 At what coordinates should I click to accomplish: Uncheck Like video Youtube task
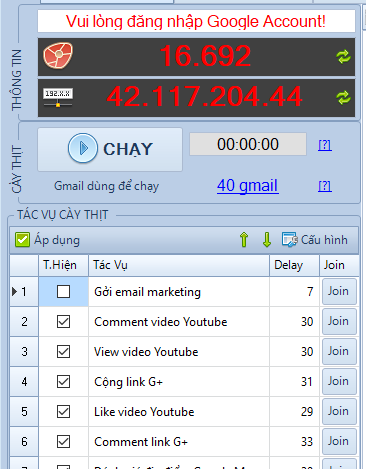coord(63,412)
